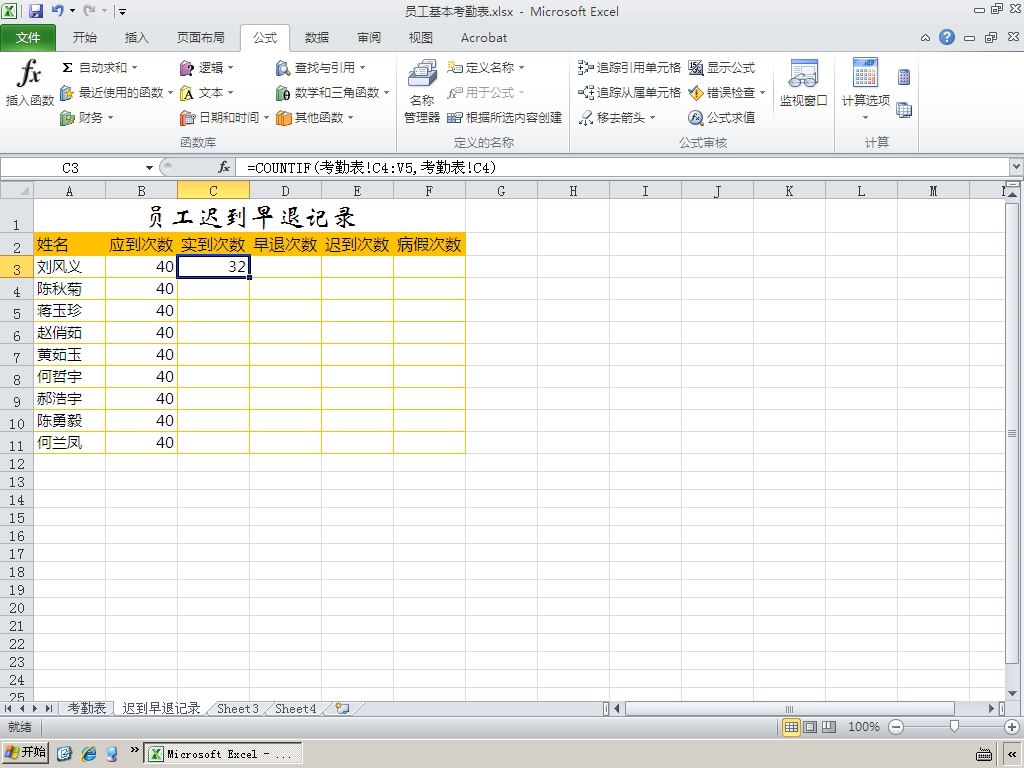Switch to the Home (开始) tab
The image size is (1024, 768).
[x=84, y=38]
